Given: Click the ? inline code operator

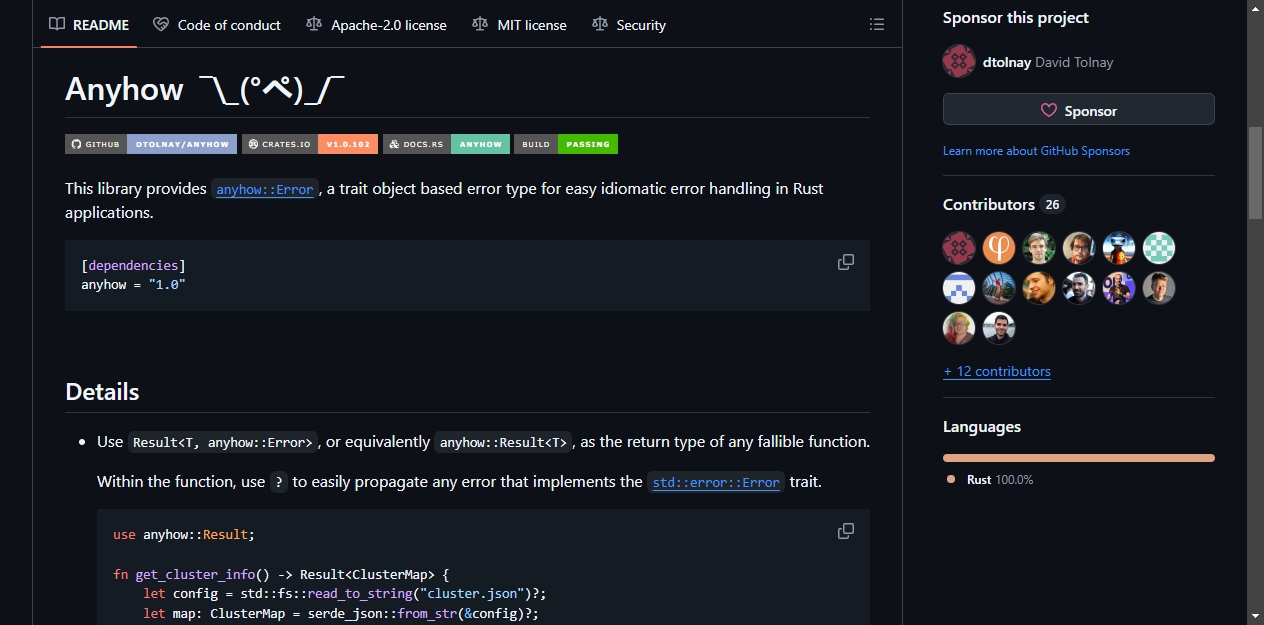Looking at the screenshot, I should (x=279, y=482).
